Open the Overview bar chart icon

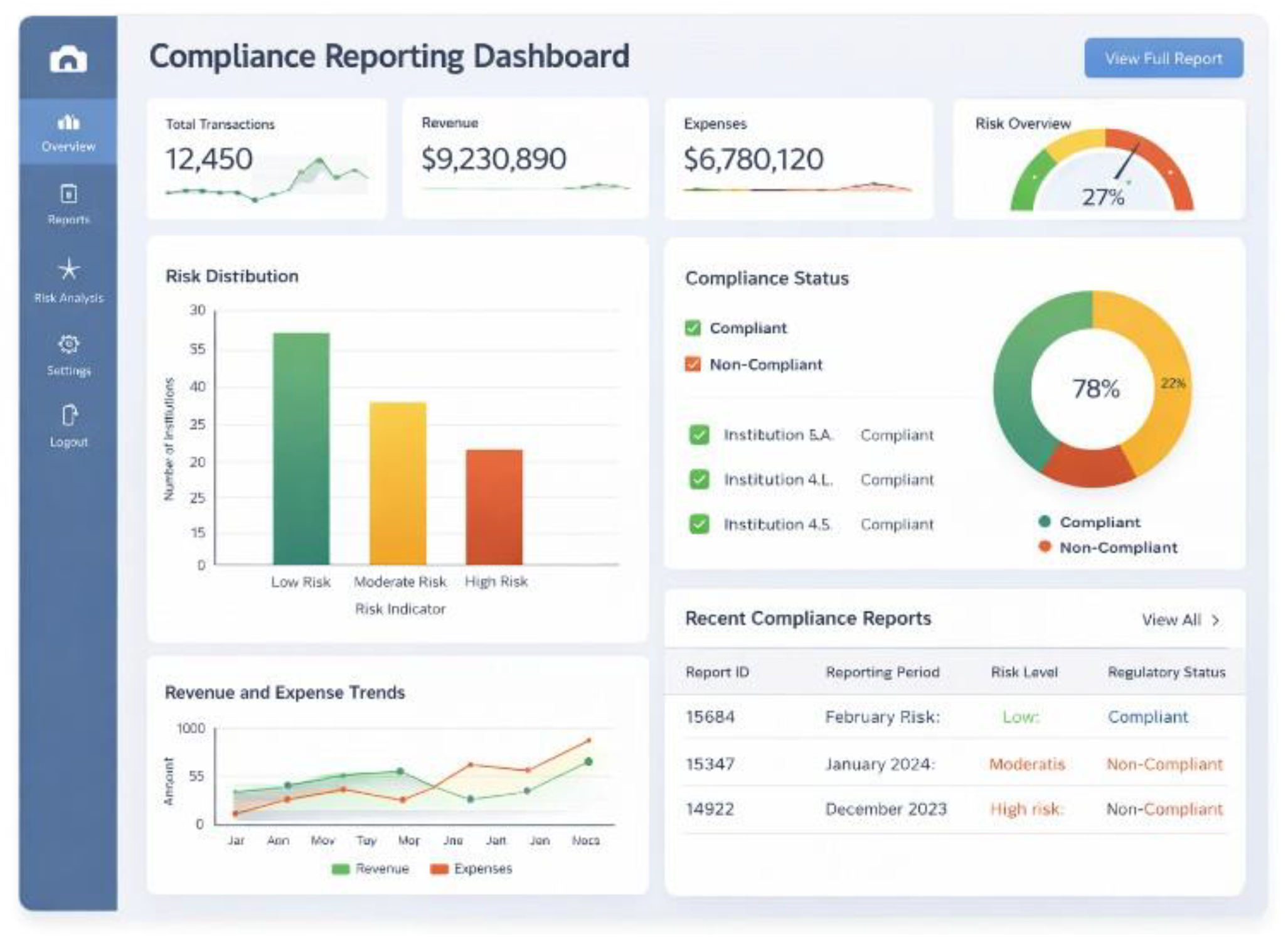click(68, 122)
